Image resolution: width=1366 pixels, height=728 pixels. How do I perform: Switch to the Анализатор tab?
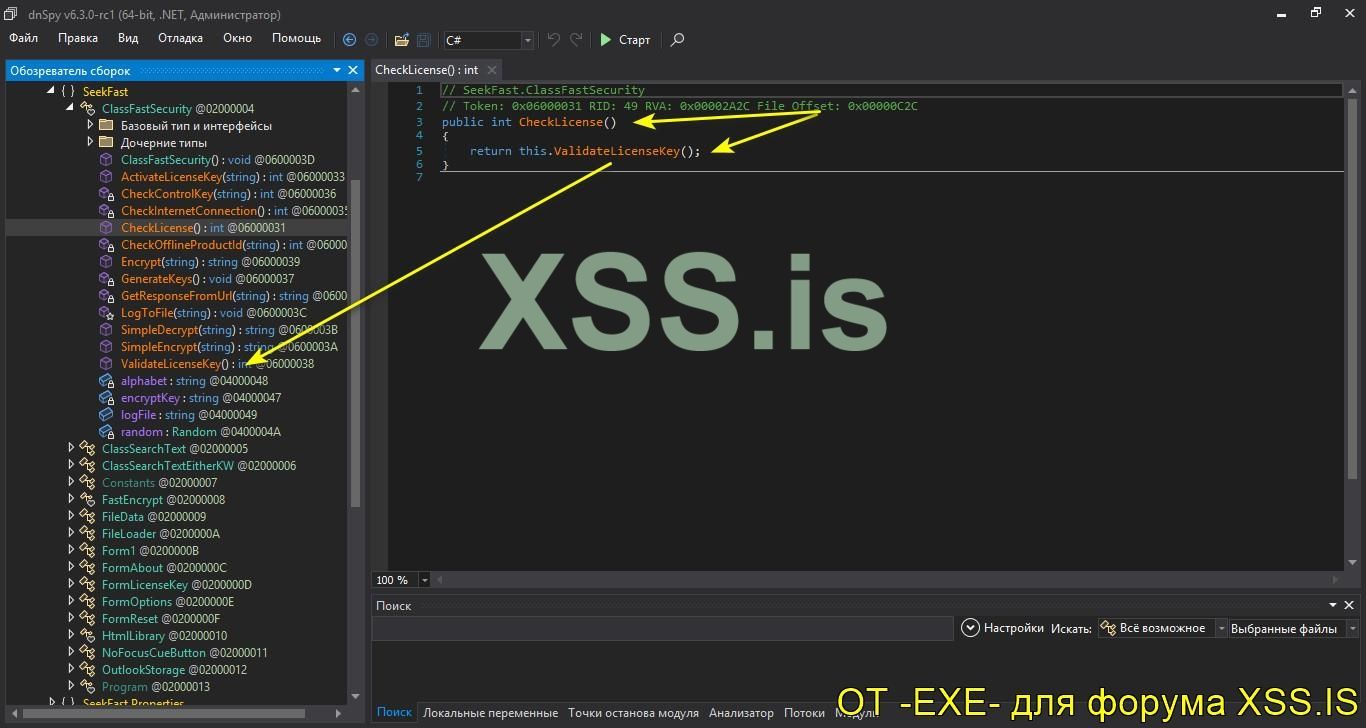coord(741,713)
